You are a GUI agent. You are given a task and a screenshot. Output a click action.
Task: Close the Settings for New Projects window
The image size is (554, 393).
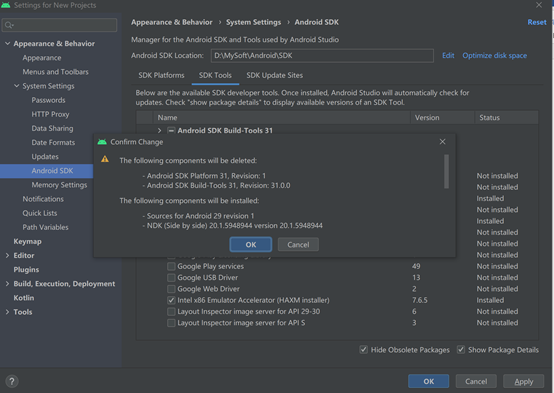point(538,5)
